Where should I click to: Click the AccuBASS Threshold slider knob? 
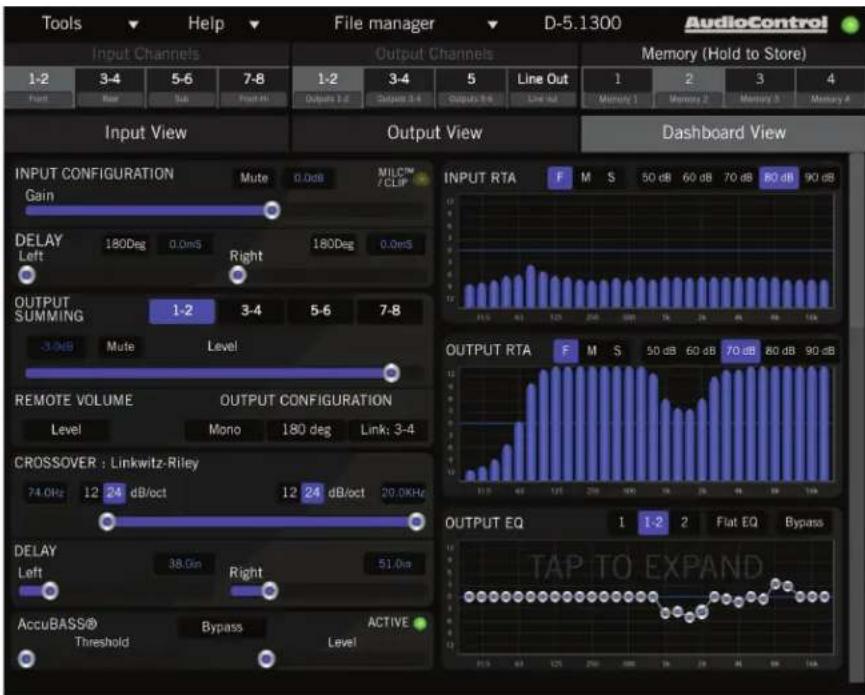[x=26, y=659]
